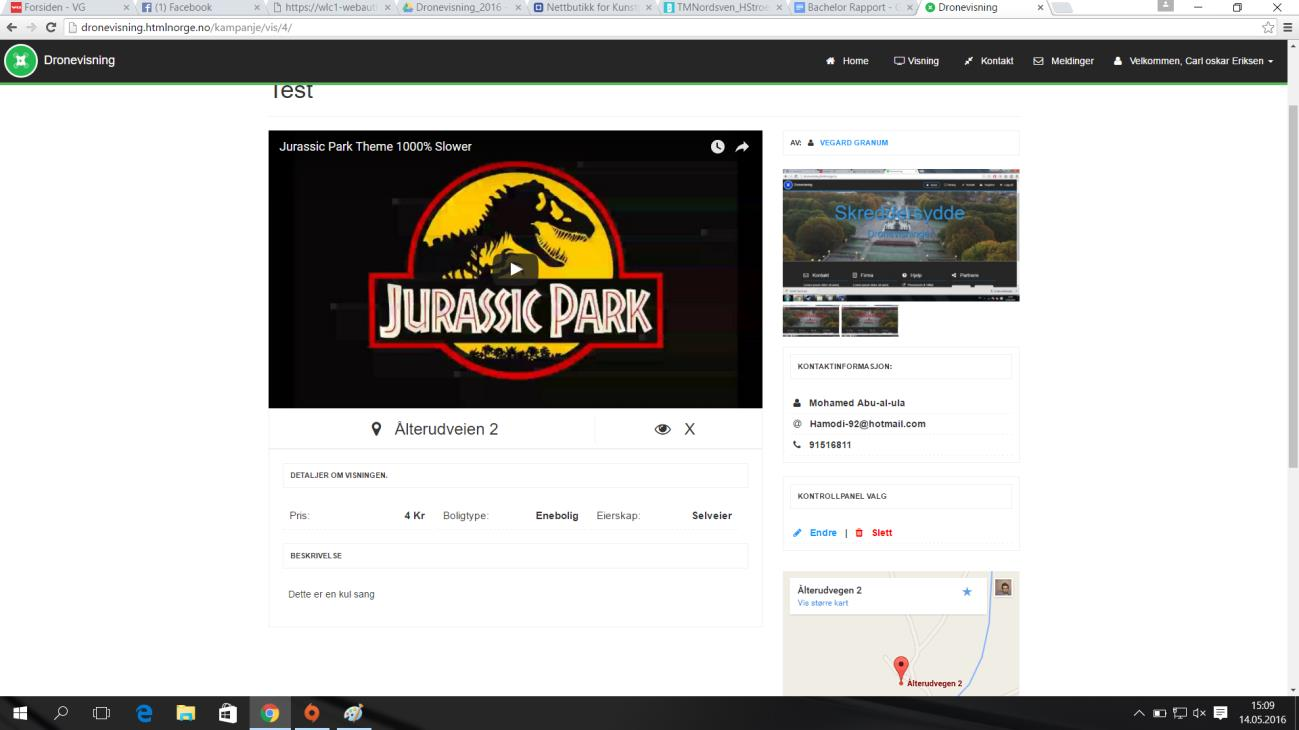This screenshot has width=1299, height=730.
Task: Click the email Hamodi-92@hotmail.com
Action: [867, 424]
